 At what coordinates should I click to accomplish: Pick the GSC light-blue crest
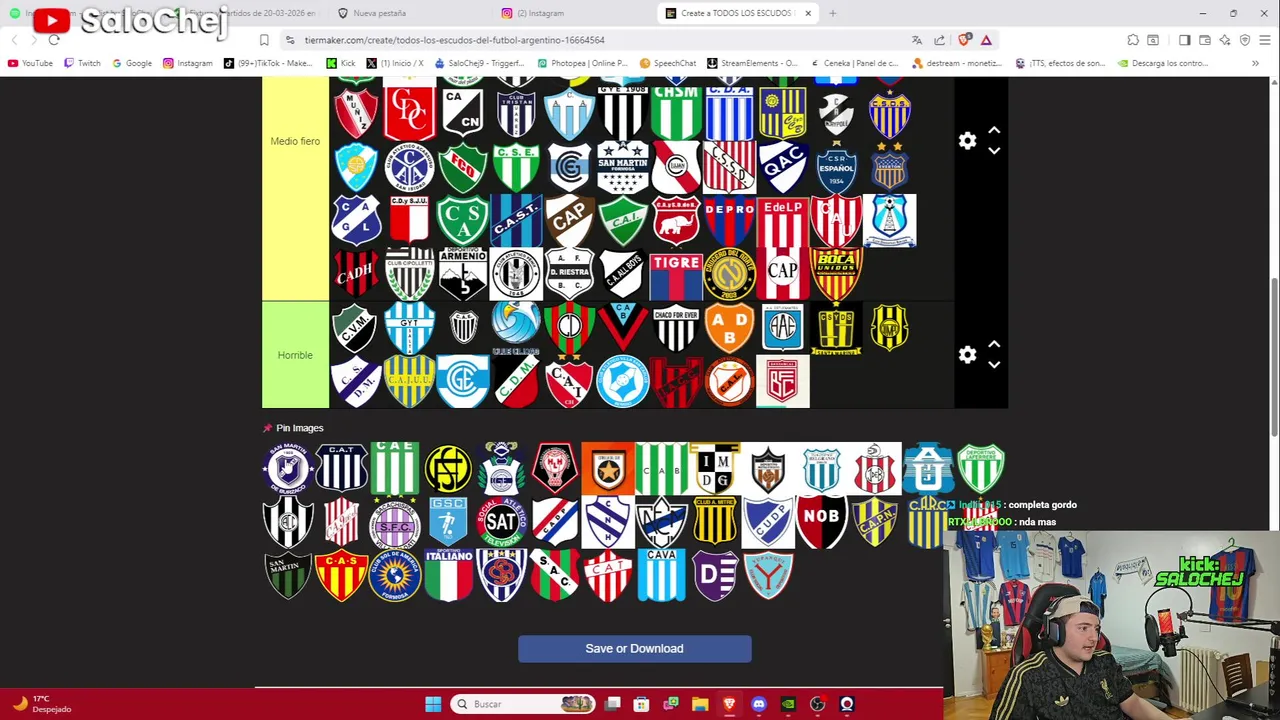(x=448, y=522)
